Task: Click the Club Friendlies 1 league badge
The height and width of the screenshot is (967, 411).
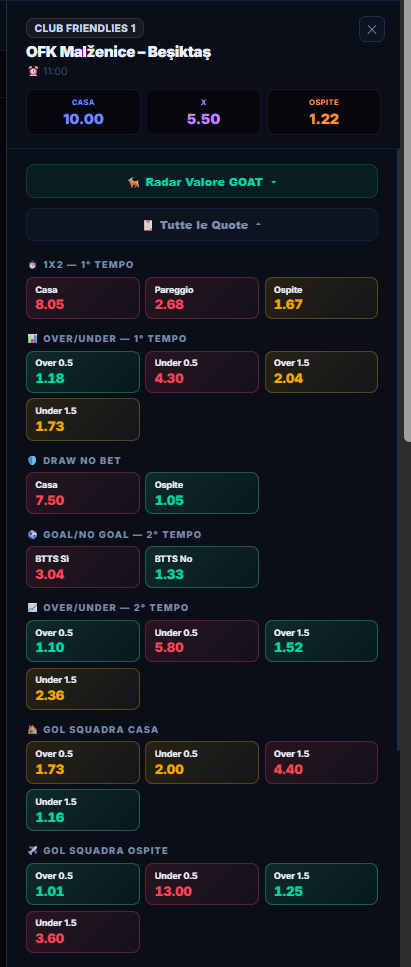Action: tap(85, 28)
